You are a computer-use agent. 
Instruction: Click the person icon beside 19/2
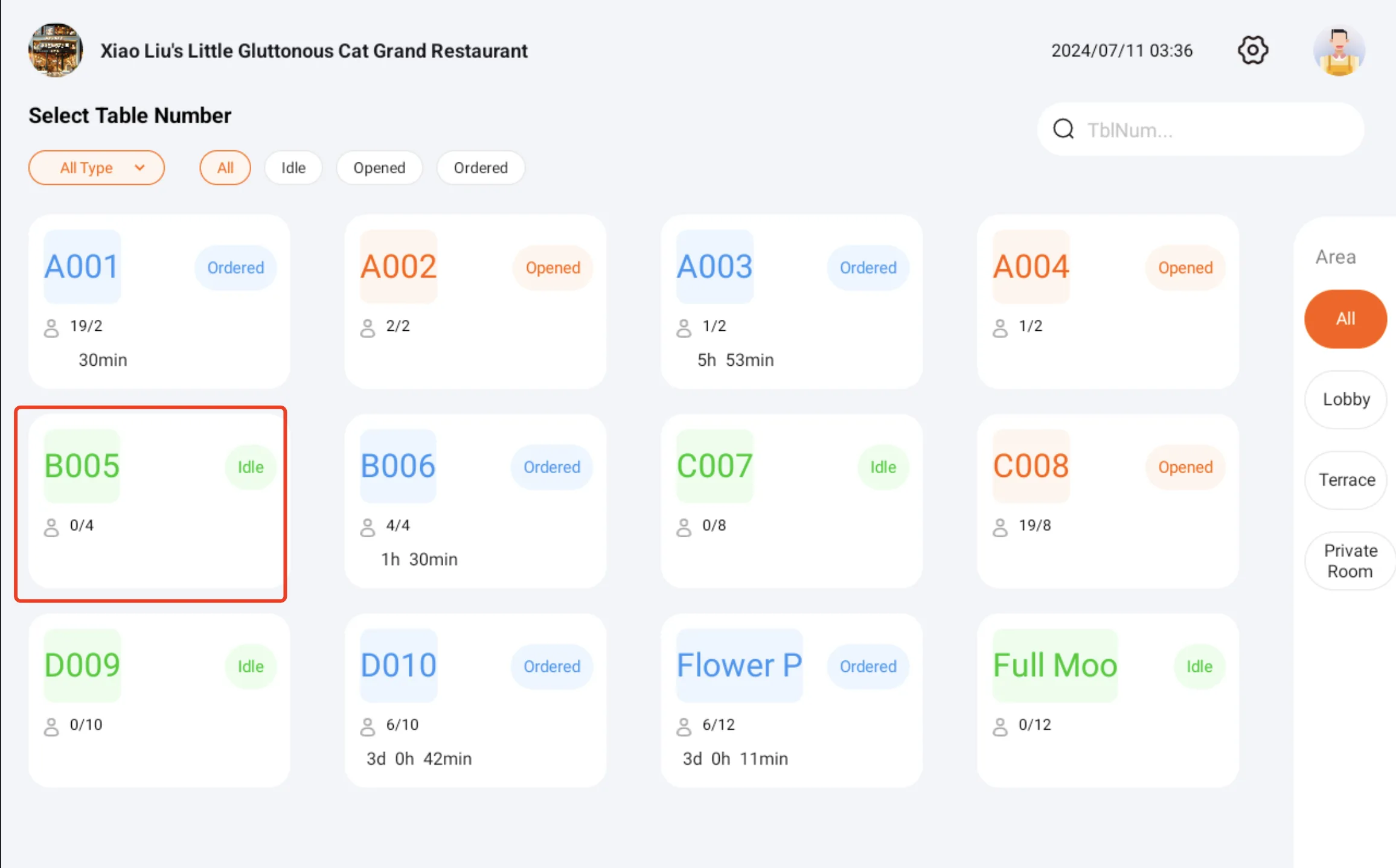51,328
